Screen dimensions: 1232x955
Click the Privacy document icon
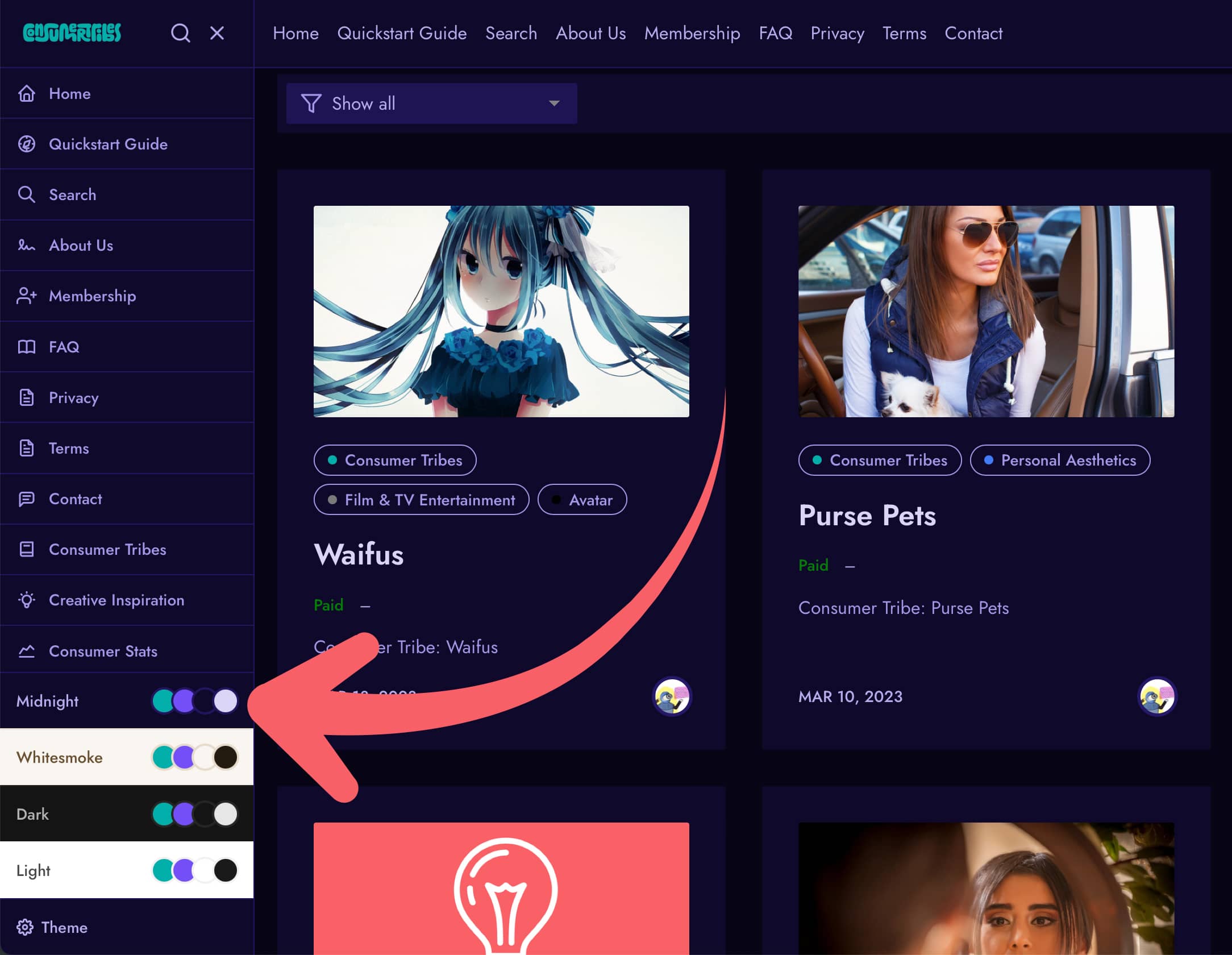click(x=27, y=397)
